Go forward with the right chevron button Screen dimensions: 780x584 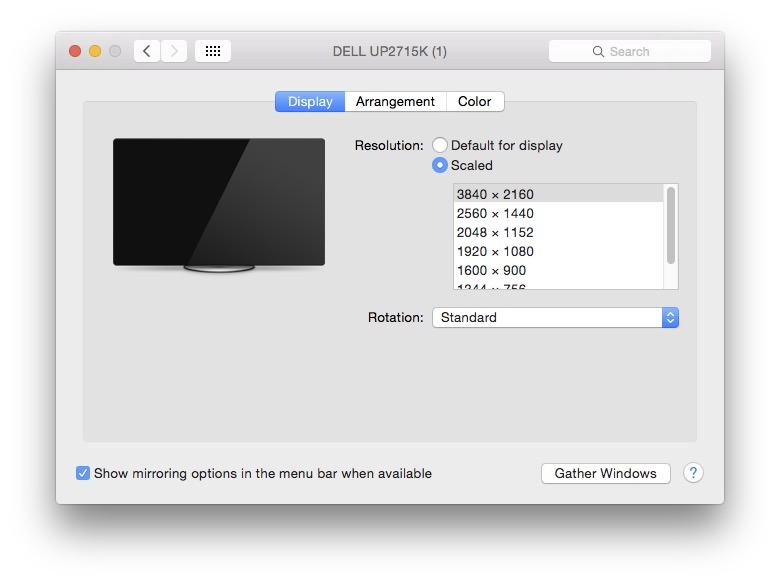point(174,51)
